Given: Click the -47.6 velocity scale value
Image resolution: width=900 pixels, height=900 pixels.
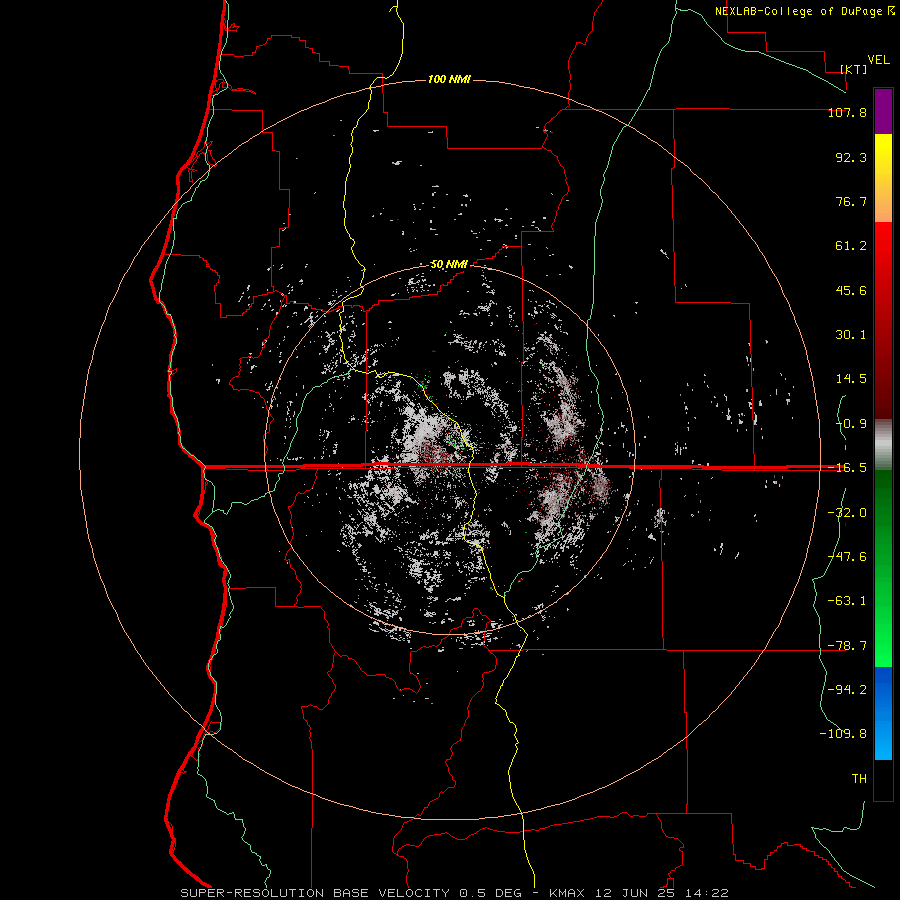Looking at the screenshot, I should coord(847,557).
